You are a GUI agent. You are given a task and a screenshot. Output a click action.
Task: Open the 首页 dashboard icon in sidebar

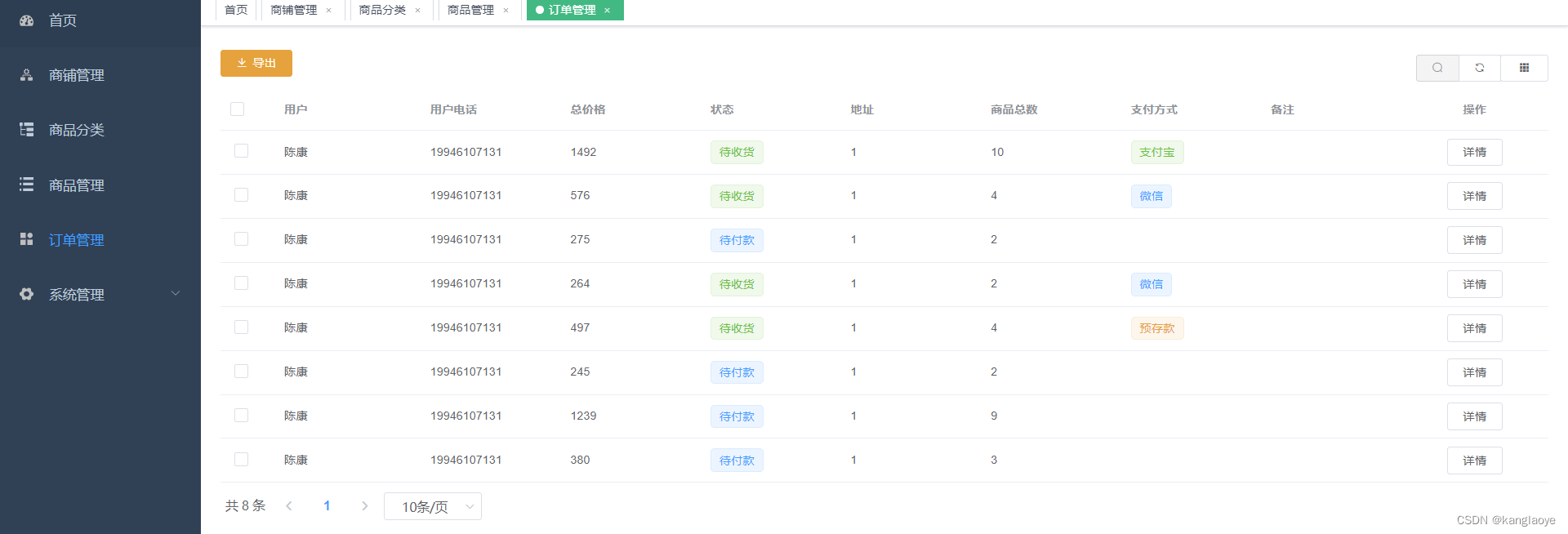click(x=27, y=20)
